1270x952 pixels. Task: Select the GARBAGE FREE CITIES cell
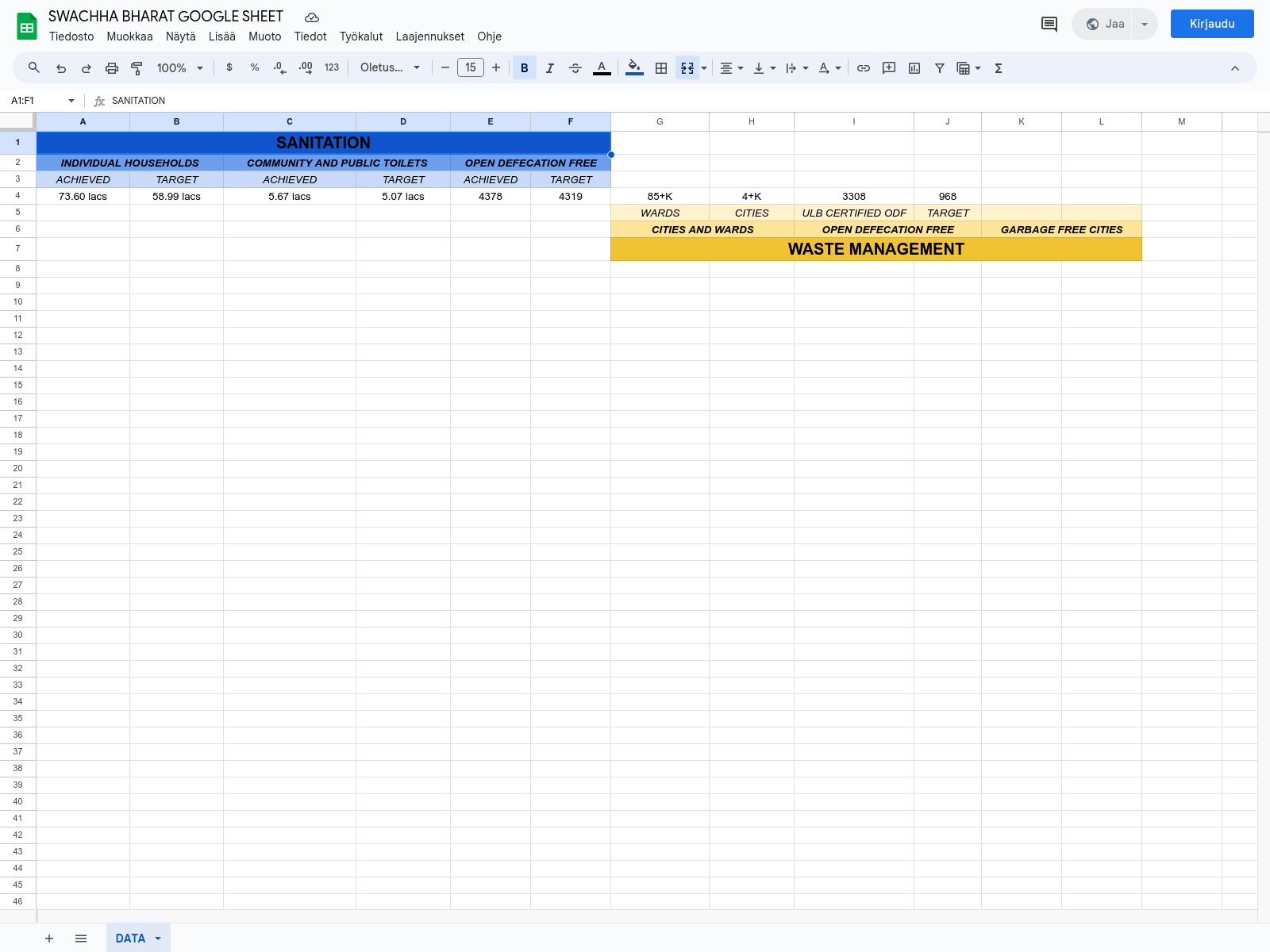coord(1061,229)
